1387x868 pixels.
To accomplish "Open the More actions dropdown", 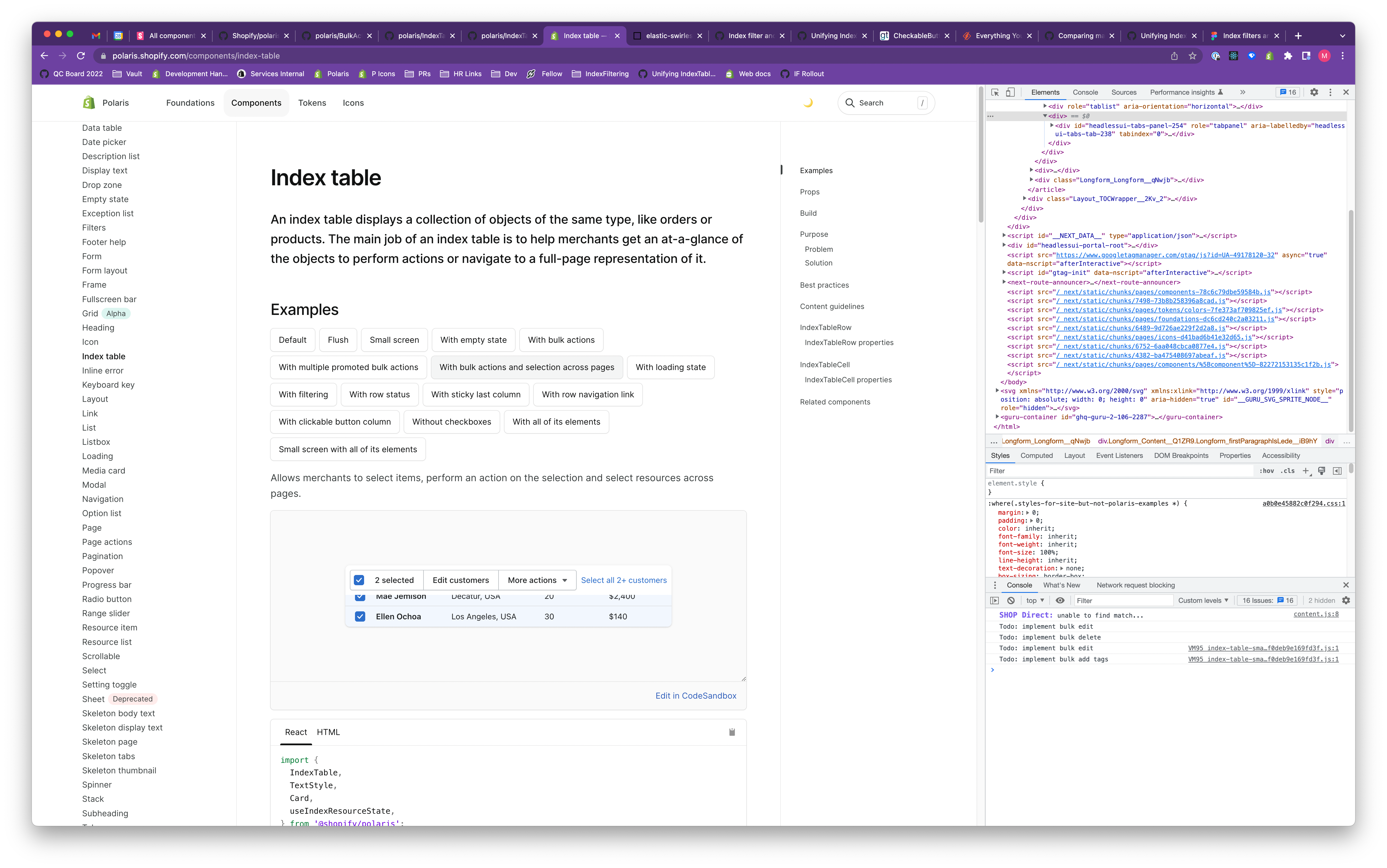I will click(537, 580).
